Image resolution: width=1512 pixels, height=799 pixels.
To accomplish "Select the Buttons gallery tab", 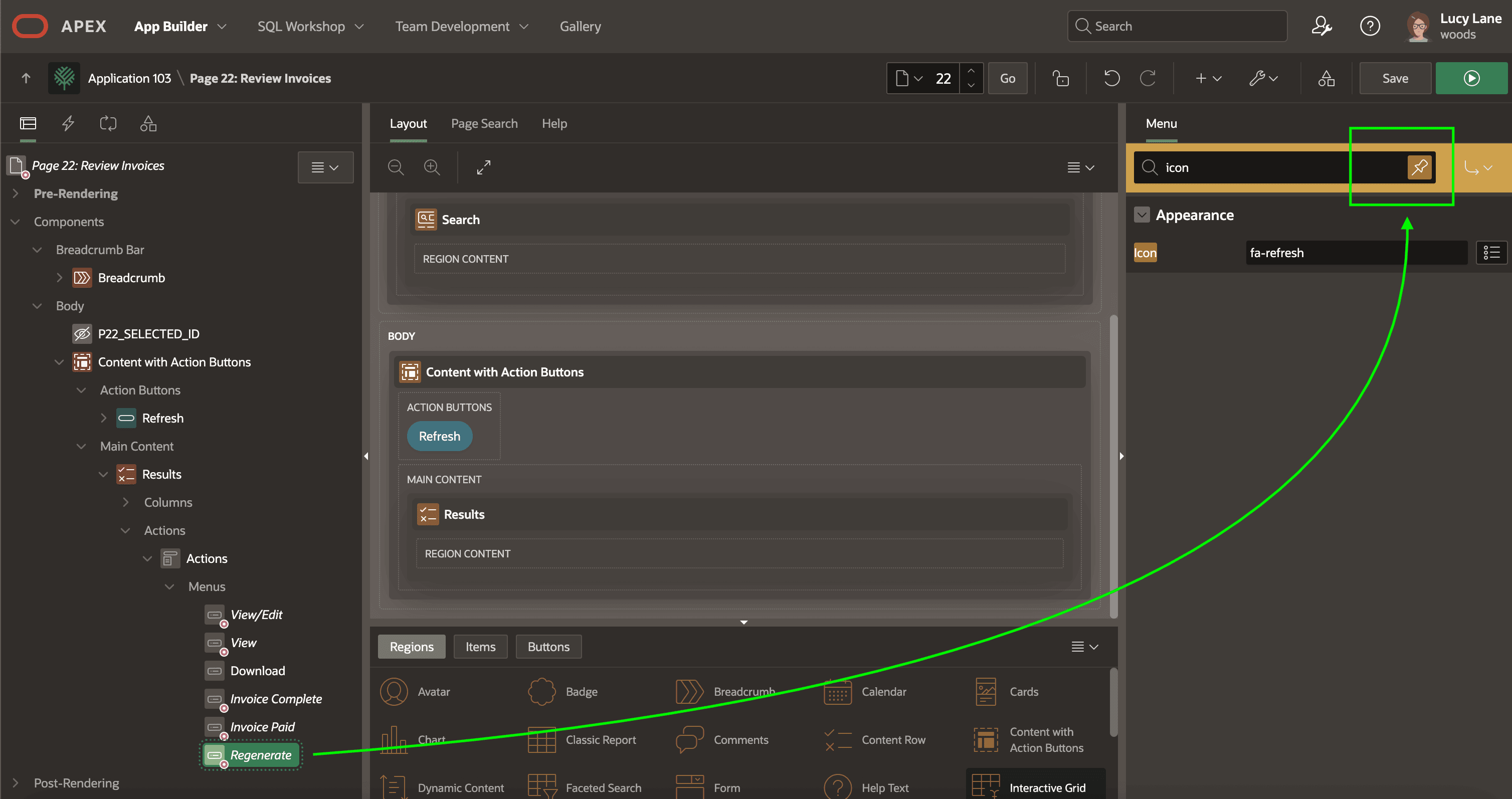I will 548,646.
